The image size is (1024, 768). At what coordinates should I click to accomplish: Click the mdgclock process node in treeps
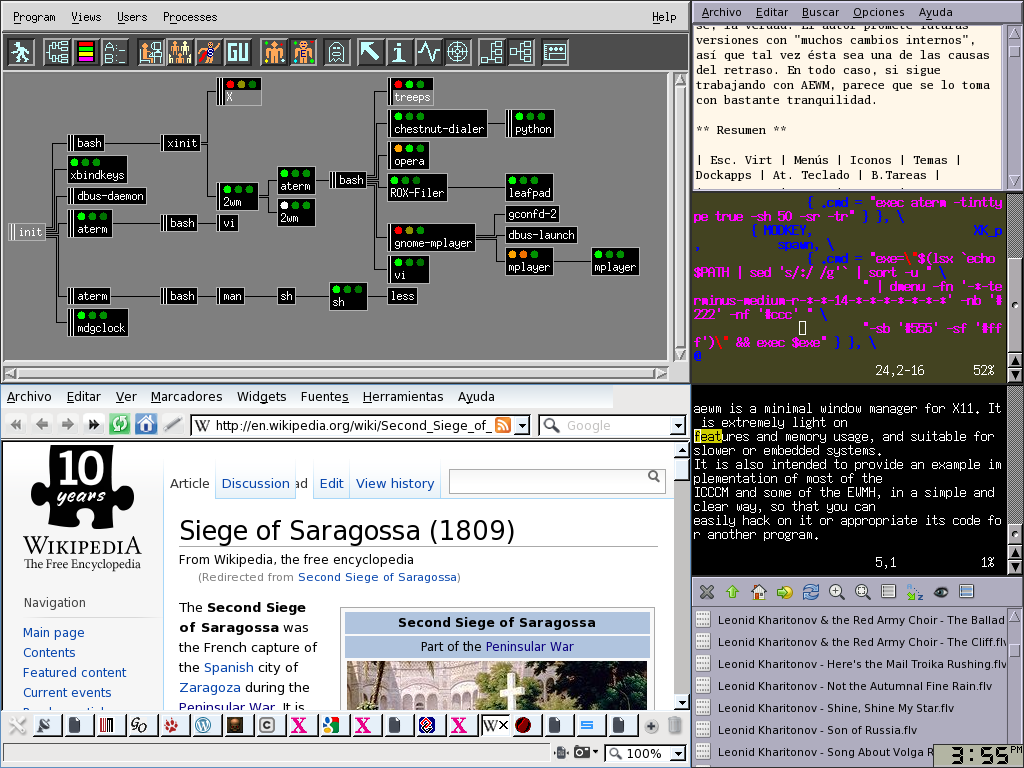[98, 323]
